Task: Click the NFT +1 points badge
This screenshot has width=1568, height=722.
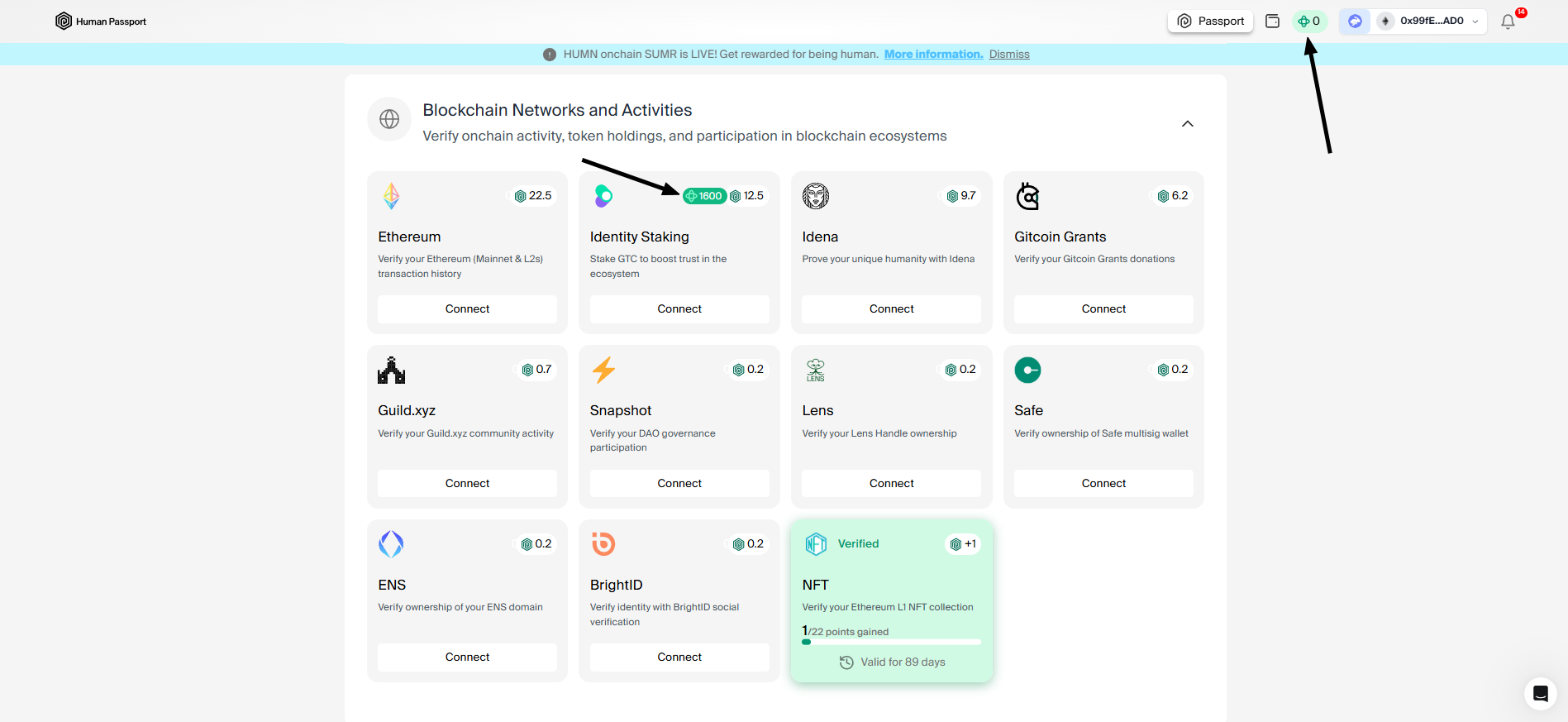Action: (x=963, y=544)
